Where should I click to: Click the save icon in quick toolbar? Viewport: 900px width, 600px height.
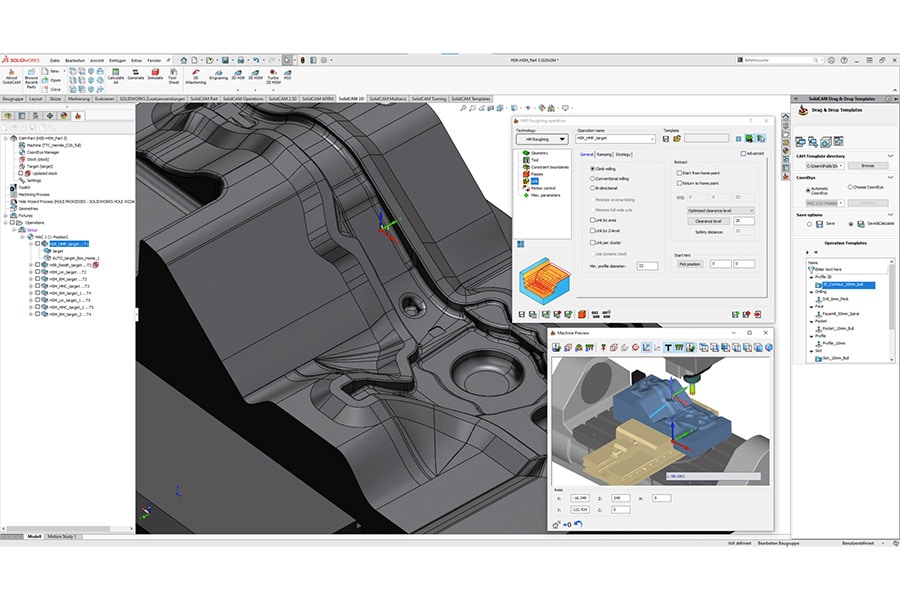(225, 60)
